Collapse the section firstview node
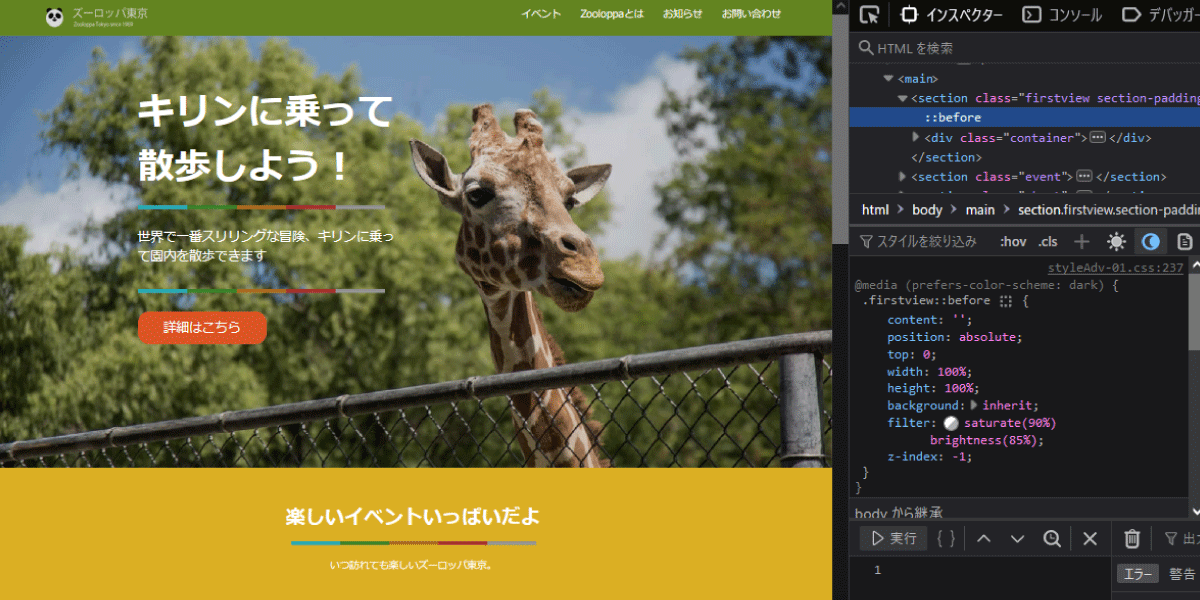The height and width of the screenshot is (600, 1200). point(903,98)
